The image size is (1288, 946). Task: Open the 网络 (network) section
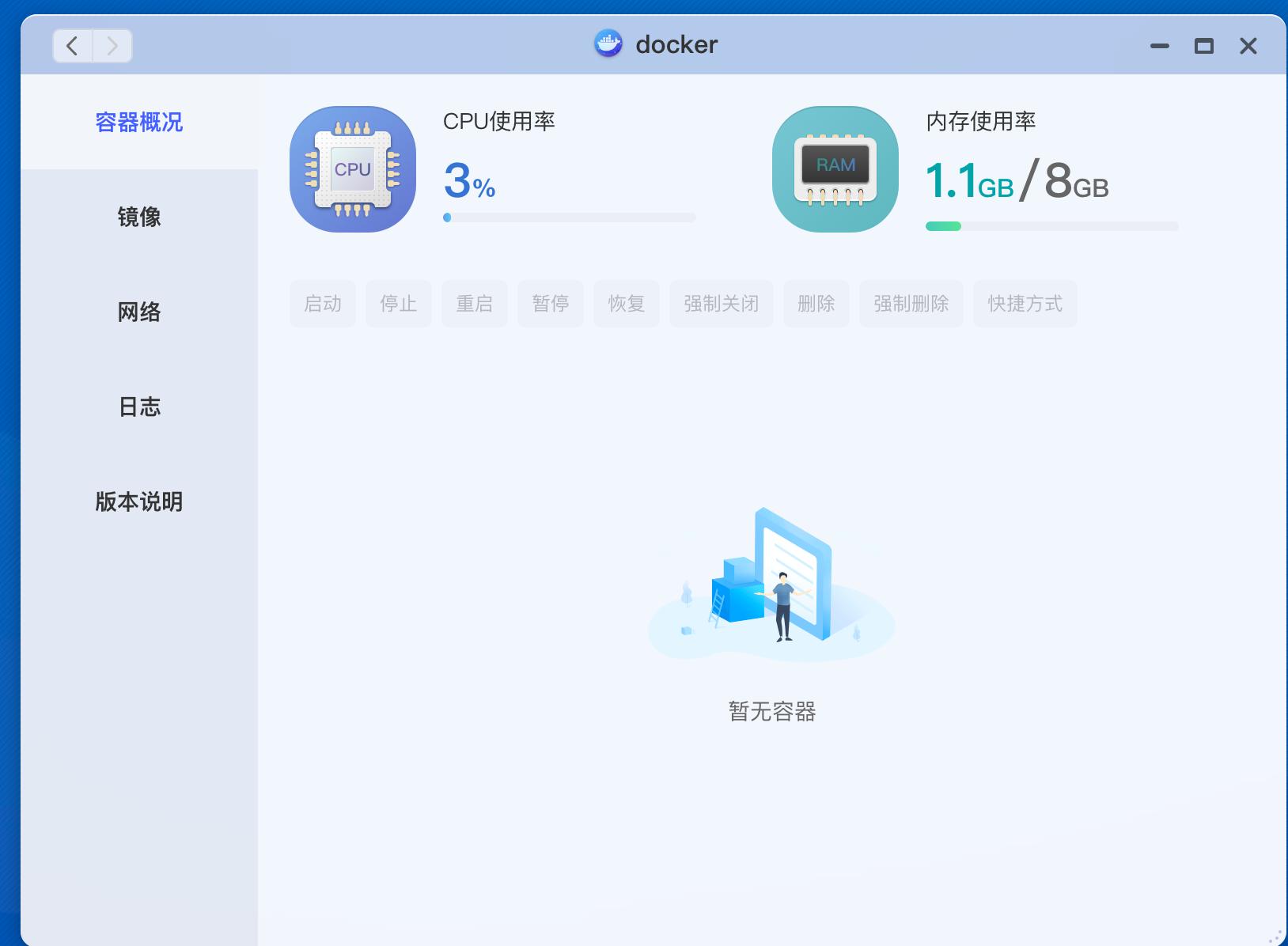139,312
